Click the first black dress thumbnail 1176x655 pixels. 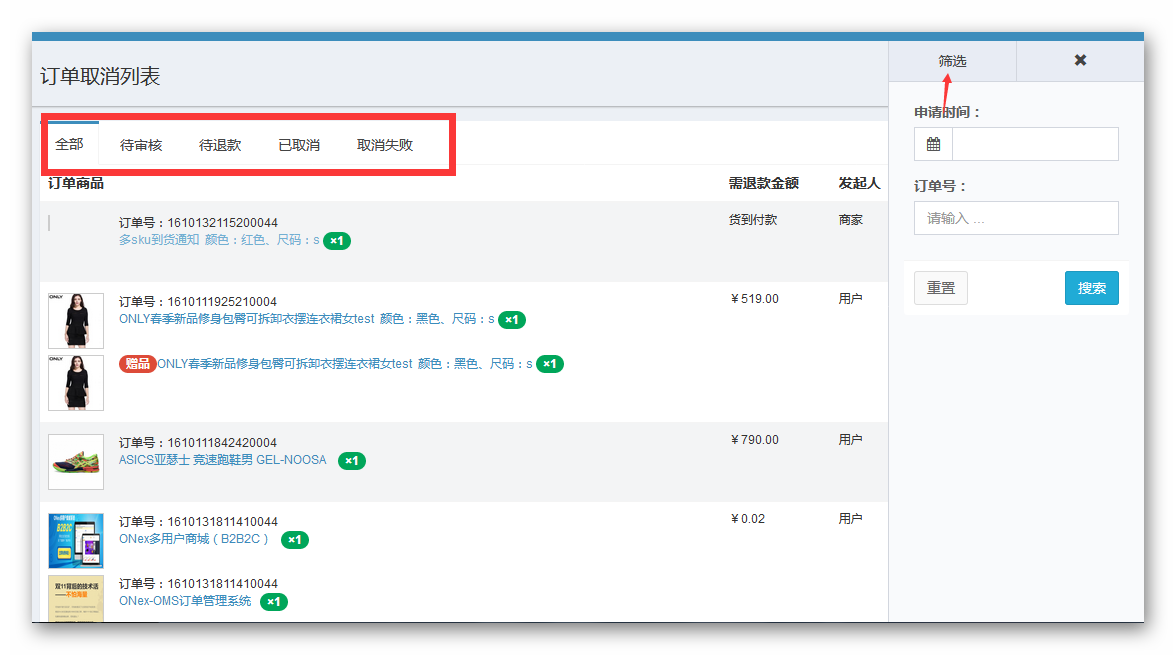(76, 320)
